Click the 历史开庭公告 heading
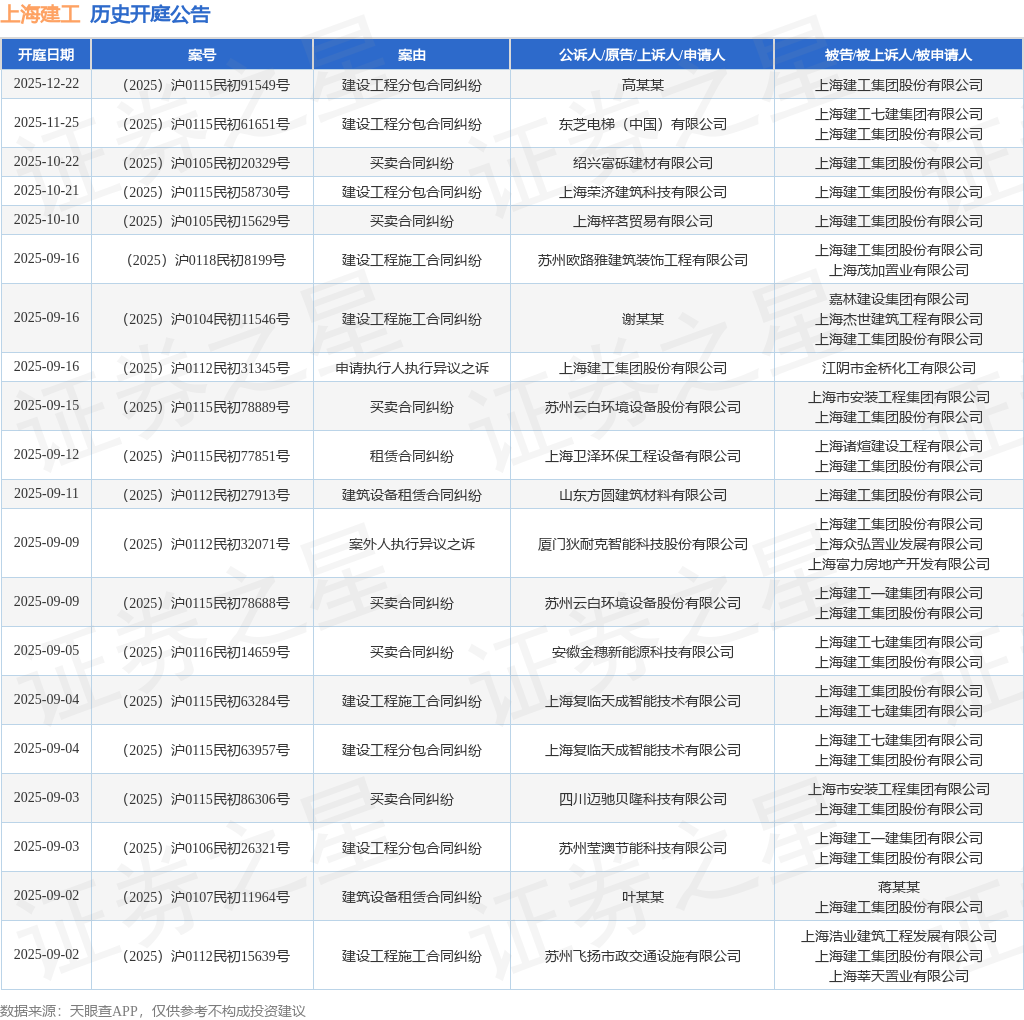The width and height of the screenshot is (1024, 1020). click(x=150, y=14)
